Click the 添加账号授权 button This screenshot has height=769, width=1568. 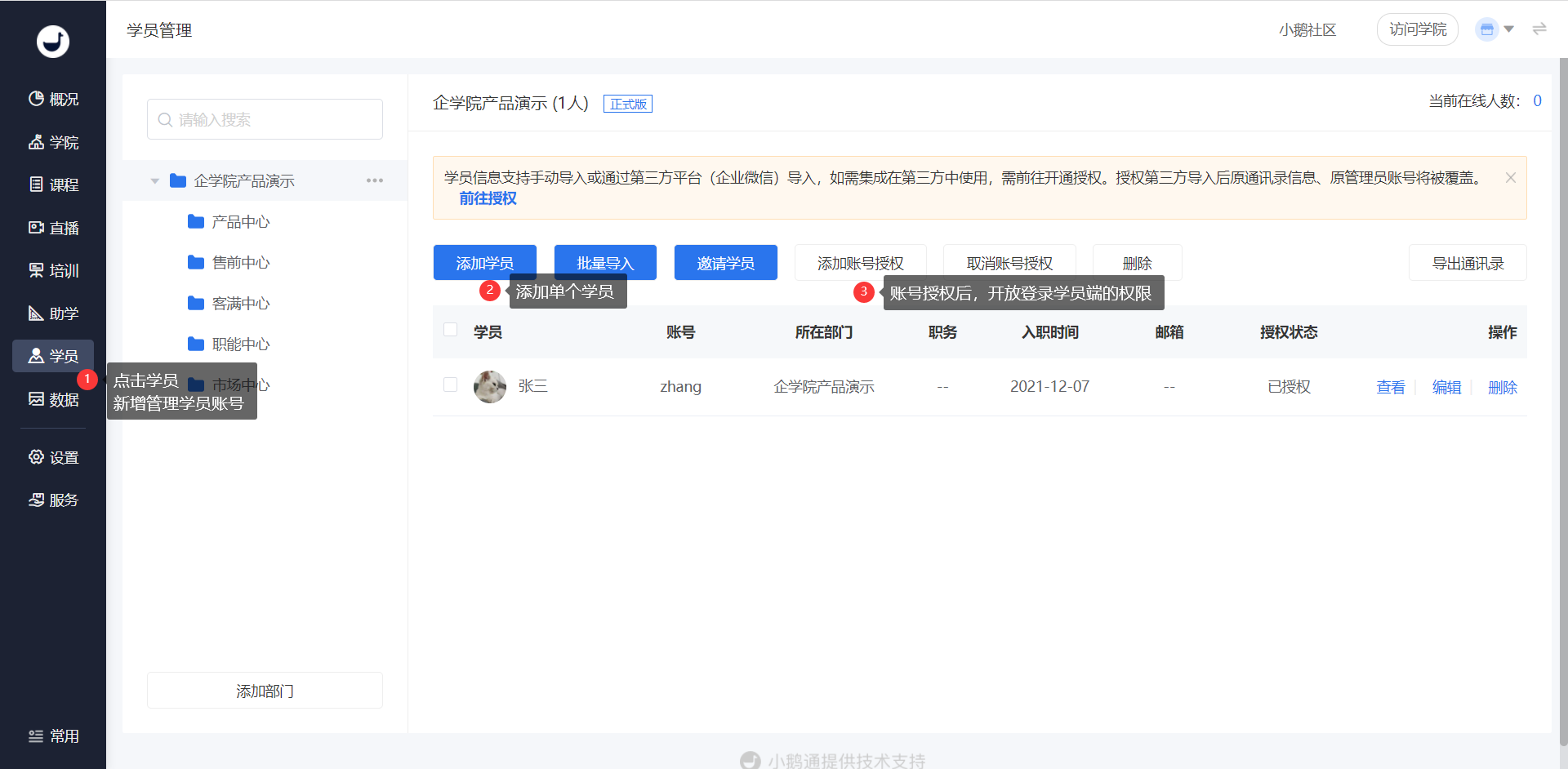point(861,263)
